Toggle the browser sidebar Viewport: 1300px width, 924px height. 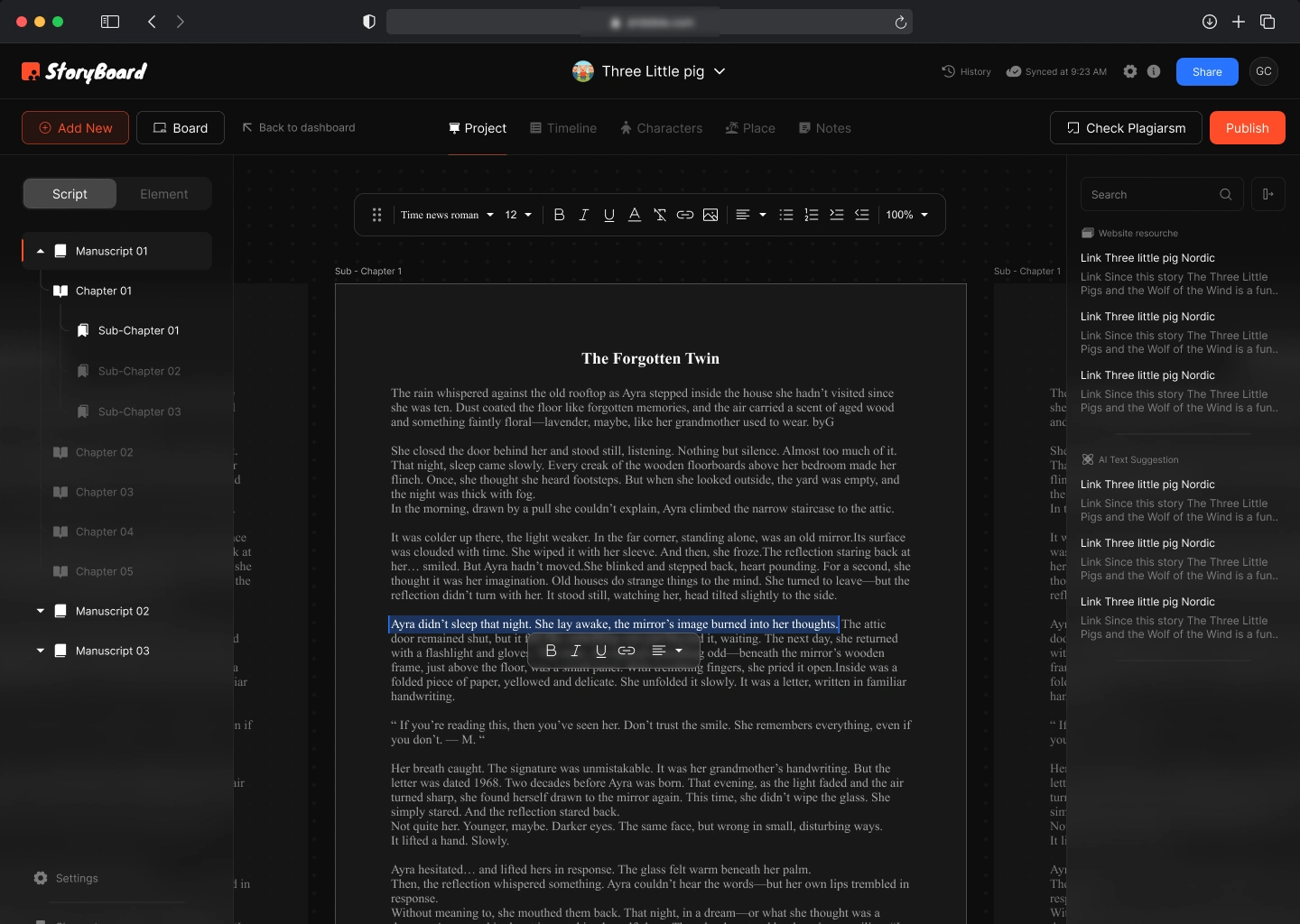coord(110,22)
